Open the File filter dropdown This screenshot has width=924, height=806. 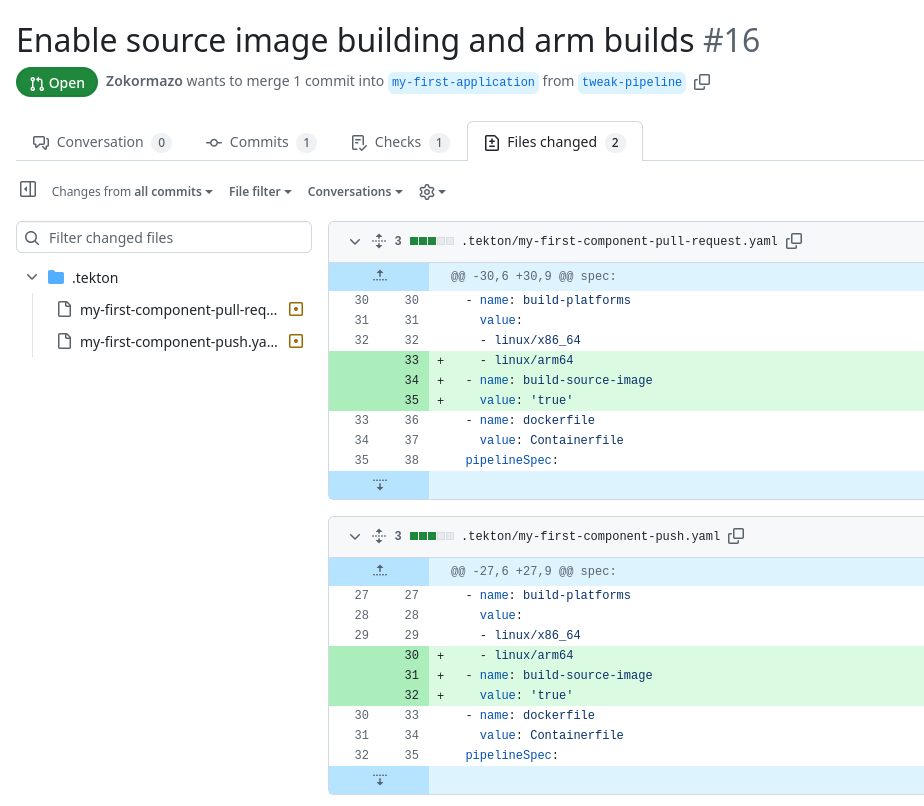(260, 192)
